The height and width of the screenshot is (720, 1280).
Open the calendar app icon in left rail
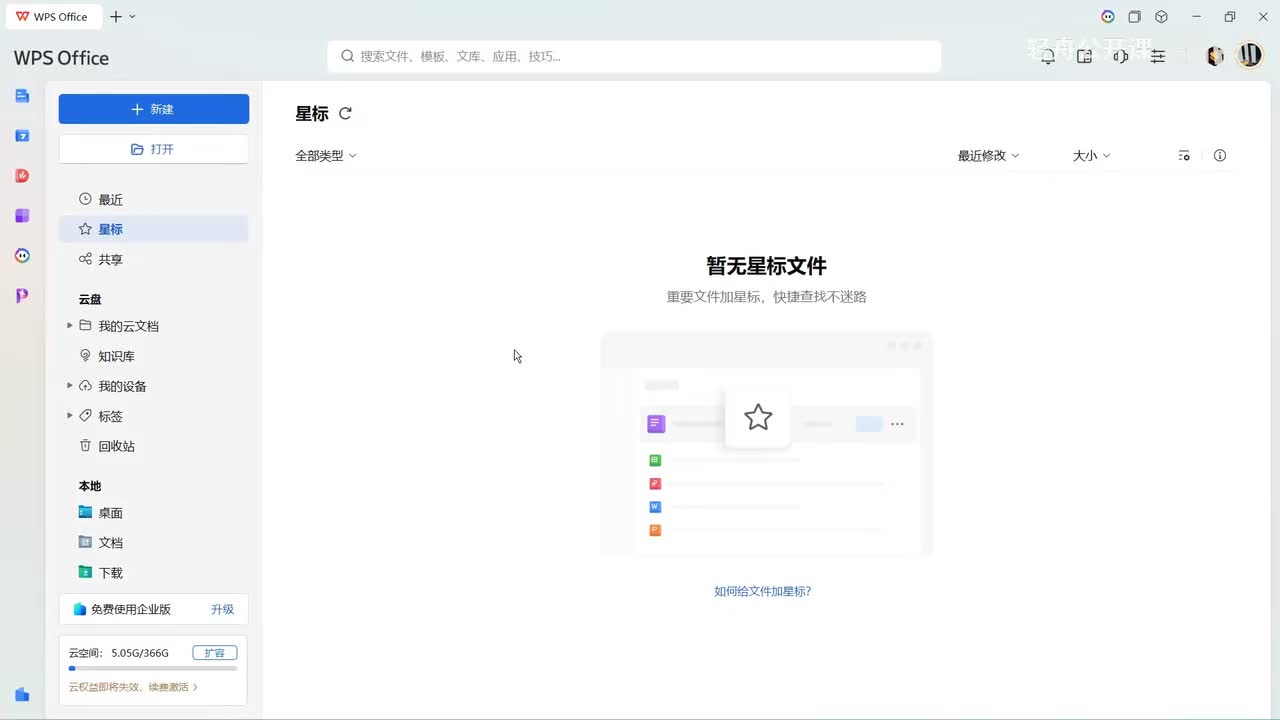[22, 136]
